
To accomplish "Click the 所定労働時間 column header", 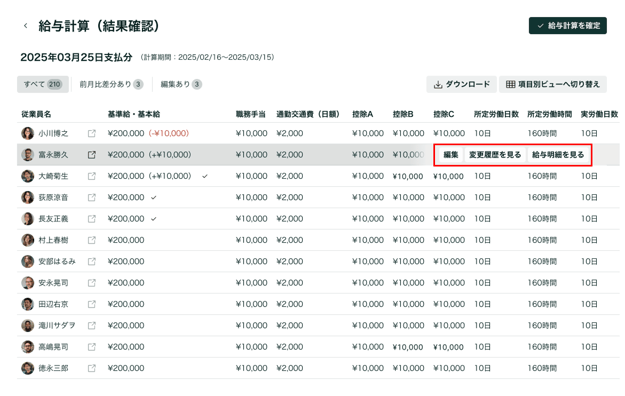I will (549, 114).
